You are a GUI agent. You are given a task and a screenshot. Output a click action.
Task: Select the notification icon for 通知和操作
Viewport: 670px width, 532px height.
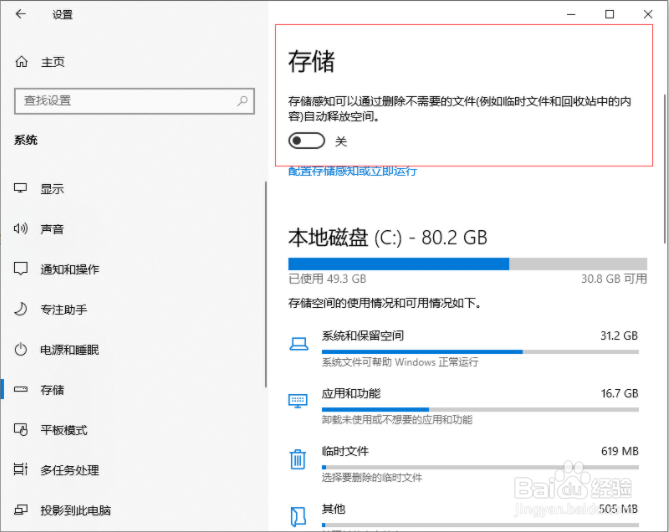pos(21,269)
